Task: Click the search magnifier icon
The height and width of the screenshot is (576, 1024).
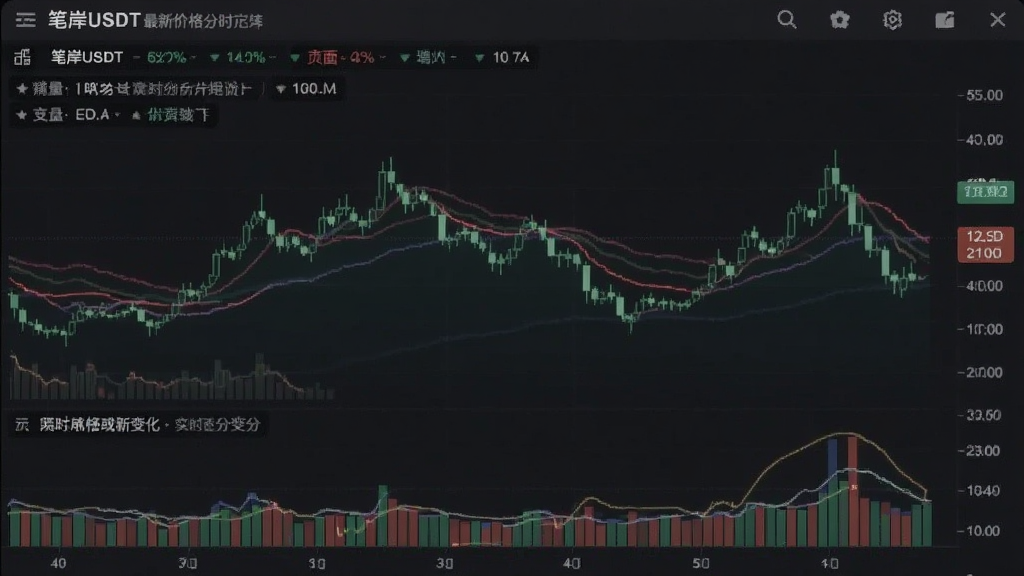Action: coord(787,20)
